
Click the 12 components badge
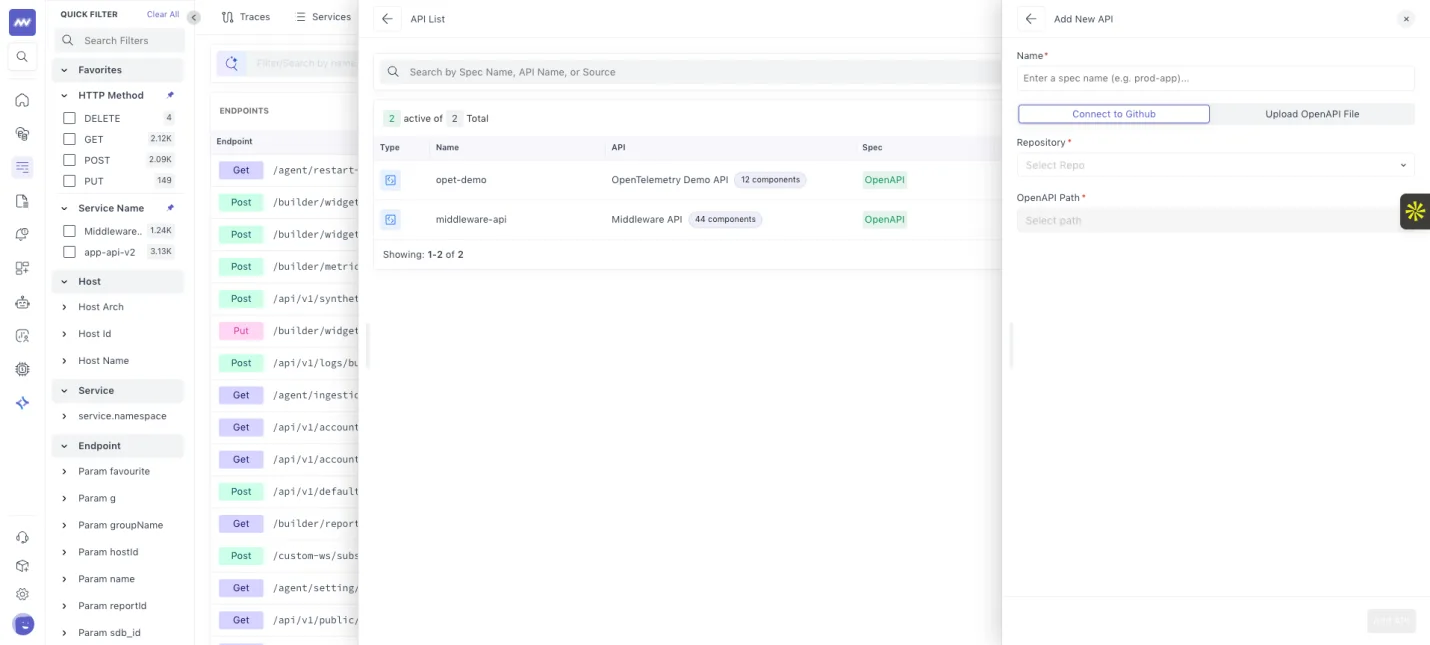(770, 180)
